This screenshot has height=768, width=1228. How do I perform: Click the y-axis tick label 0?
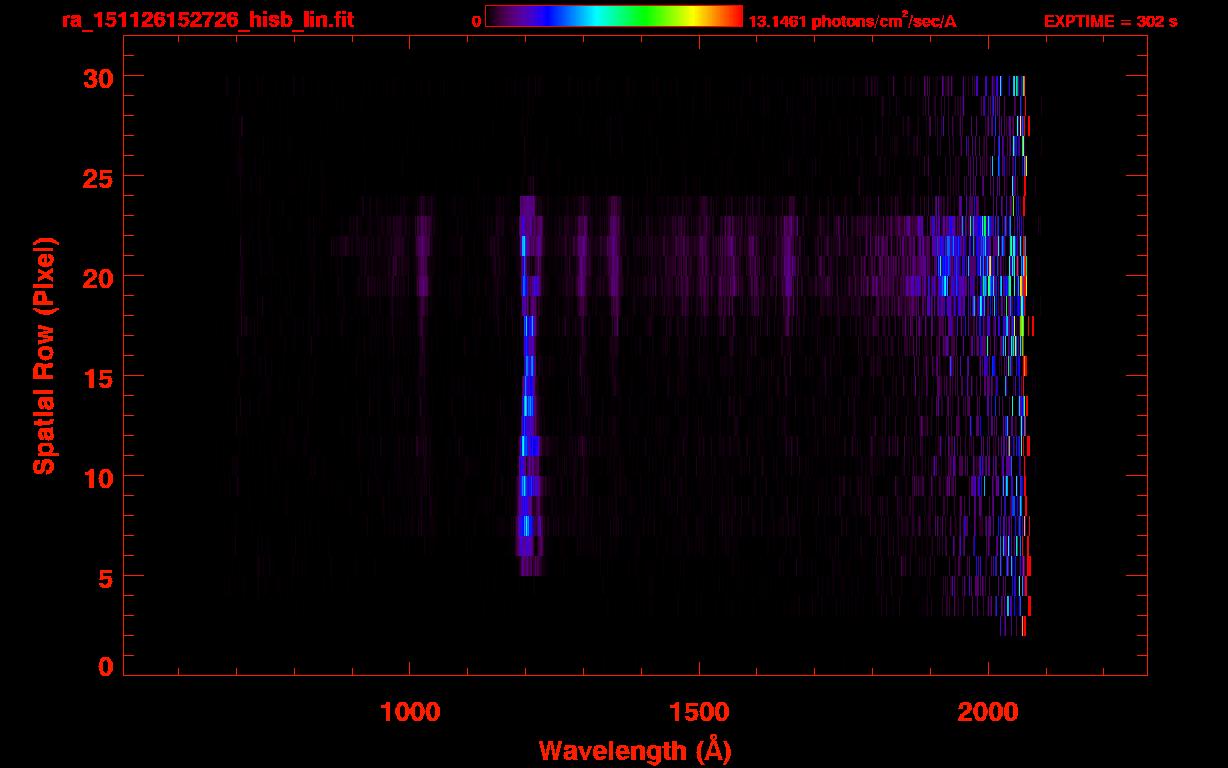coord(106,666)
